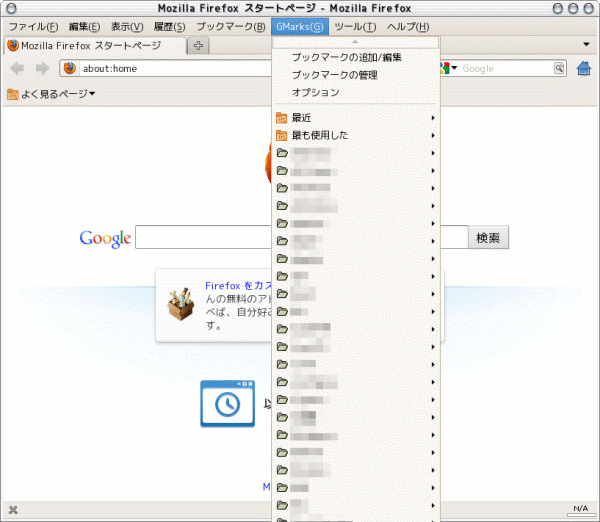Viewport: 600px width, 522px height.
Task: Open the ツール(T) menu
Action: click(355, 26)
